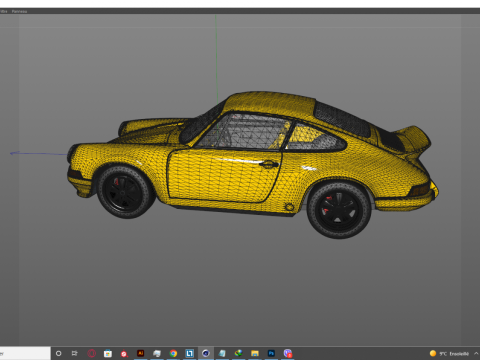Open Google Chrome from the taskbar
Screen dimensions: 480x360
click(x=173, y=353)
